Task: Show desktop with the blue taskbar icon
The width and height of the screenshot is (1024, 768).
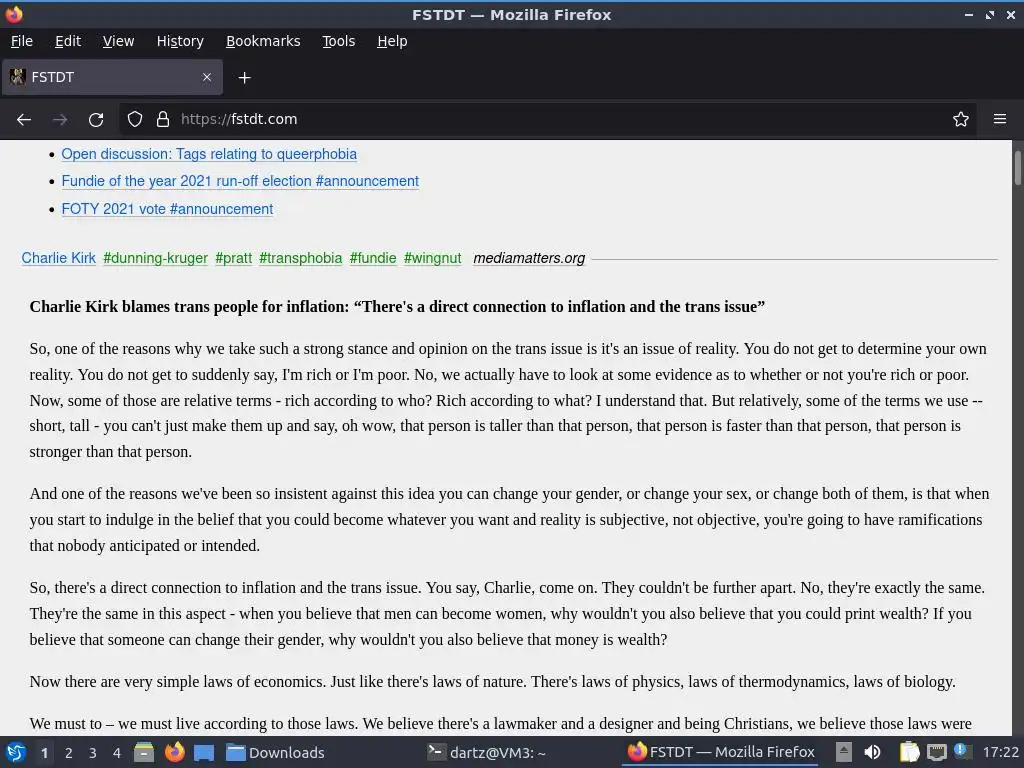Action: 204,753
